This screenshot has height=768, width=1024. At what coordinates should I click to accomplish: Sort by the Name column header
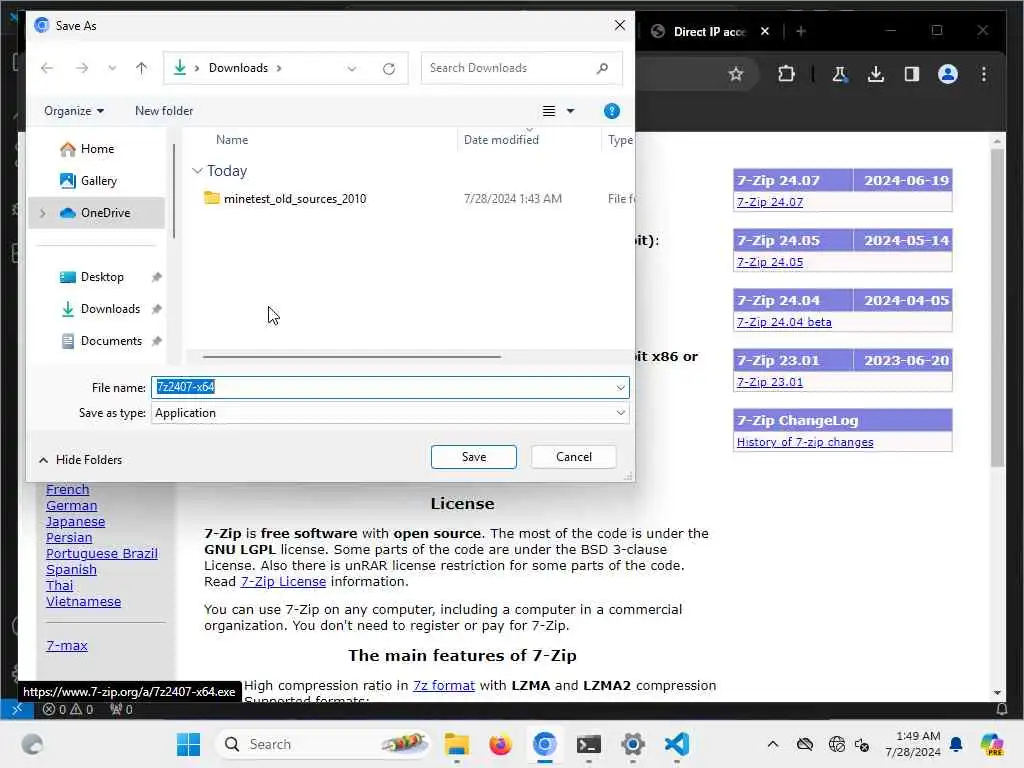point(232,140)
